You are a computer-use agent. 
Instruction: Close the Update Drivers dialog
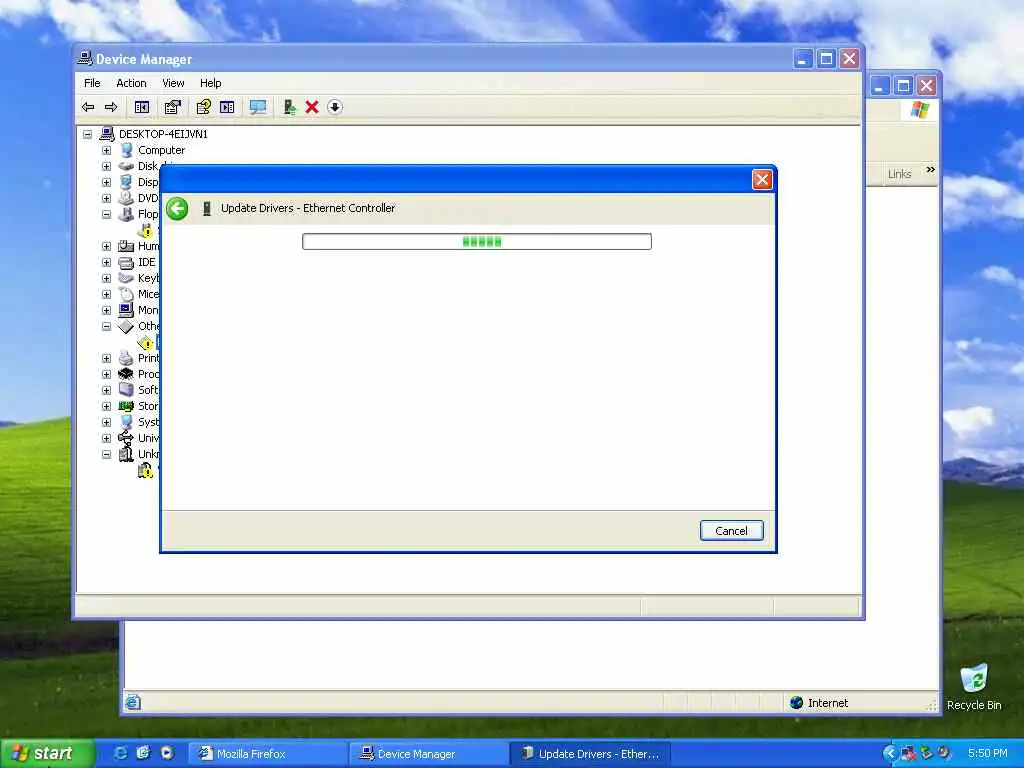coord(762,180)
